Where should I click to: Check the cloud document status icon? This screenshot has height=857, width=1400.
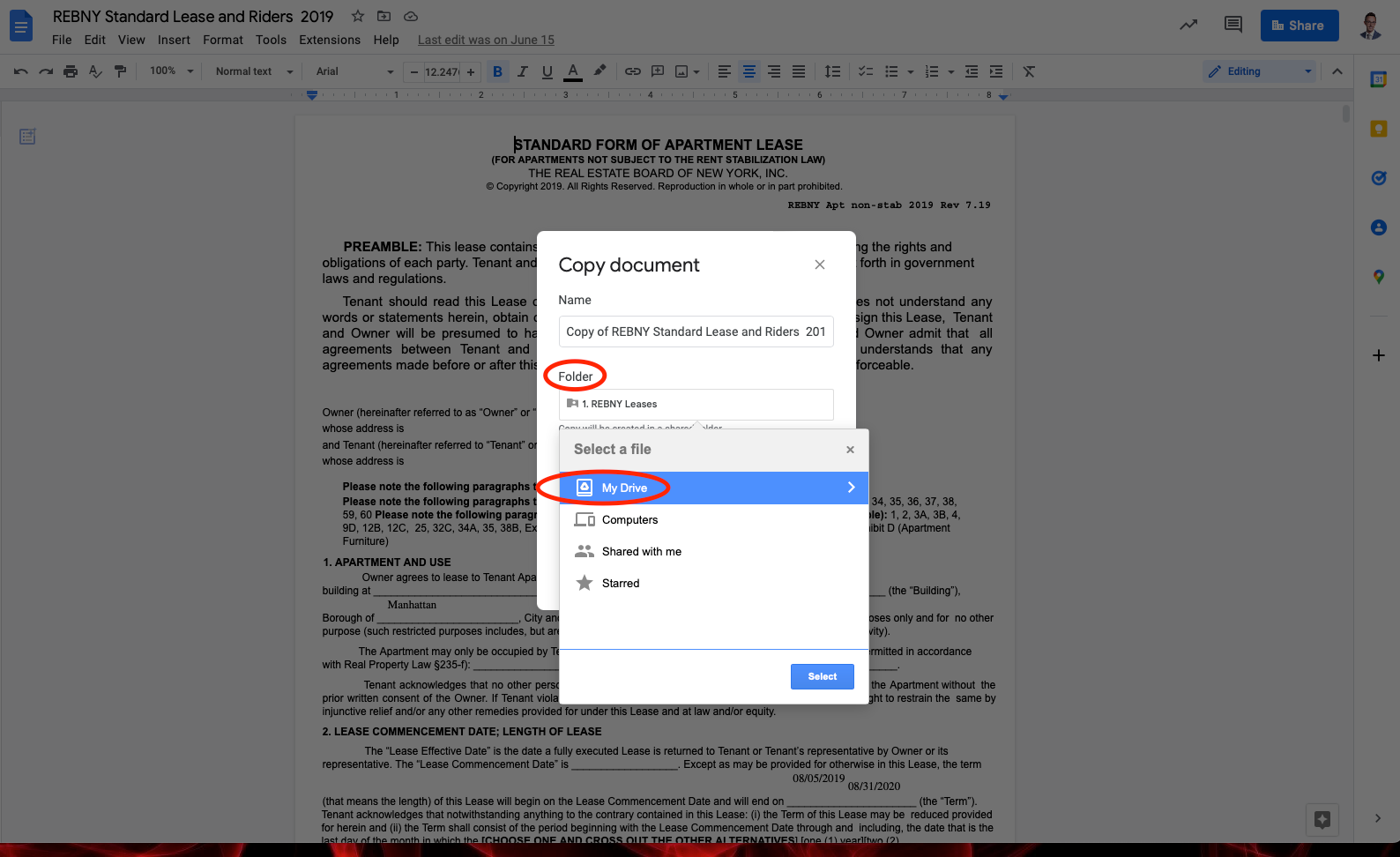point(411,16)
